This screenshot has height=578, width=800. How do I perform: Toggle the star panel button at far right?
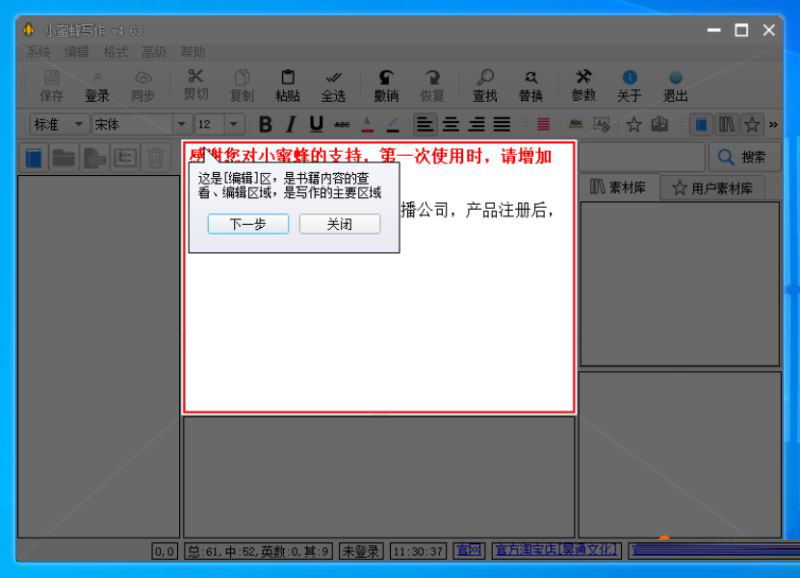pyautogui.click(x=752, y=124)
